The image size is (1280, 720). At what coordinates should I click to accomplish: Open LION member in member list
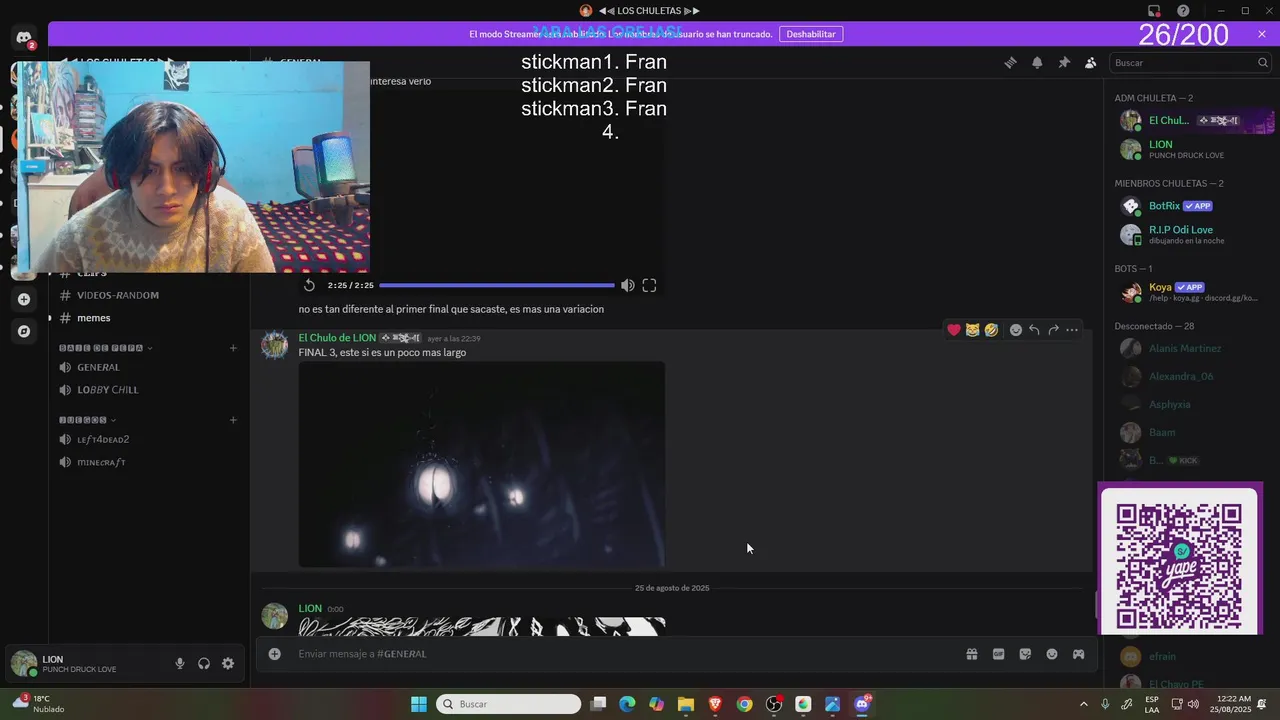1194,149
